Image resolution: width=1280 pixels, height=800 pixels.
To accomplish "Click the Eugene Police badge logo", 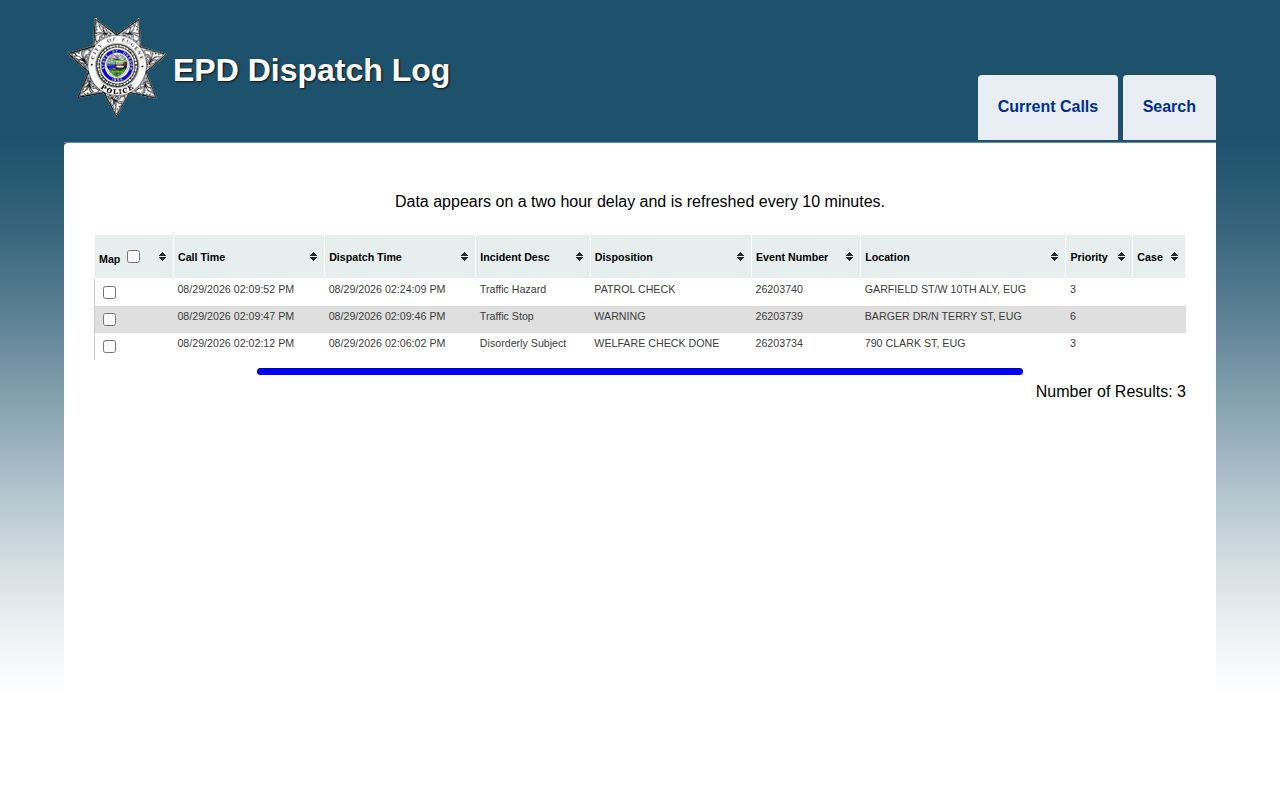I will (x=116, y=66).
